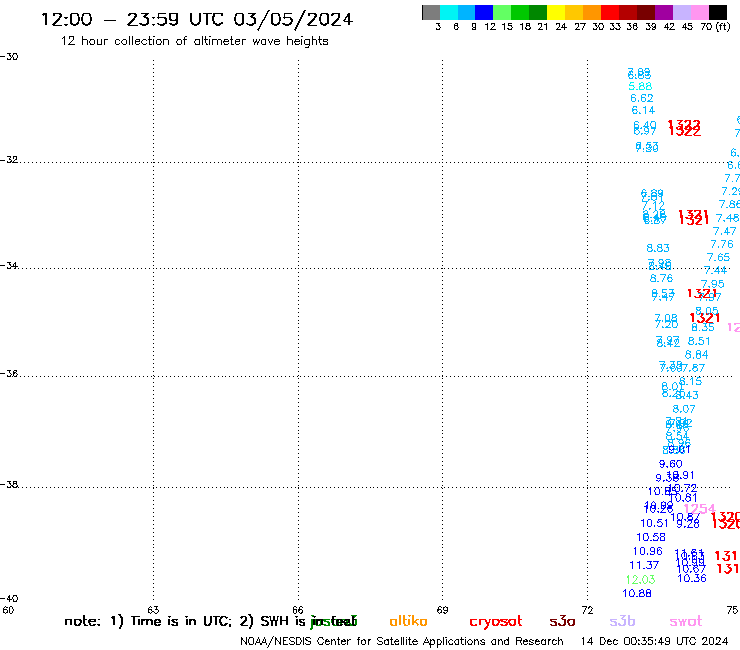Click the dark red 's3a' label
This screenshot has width=740, height=650.
click(562, 622)
